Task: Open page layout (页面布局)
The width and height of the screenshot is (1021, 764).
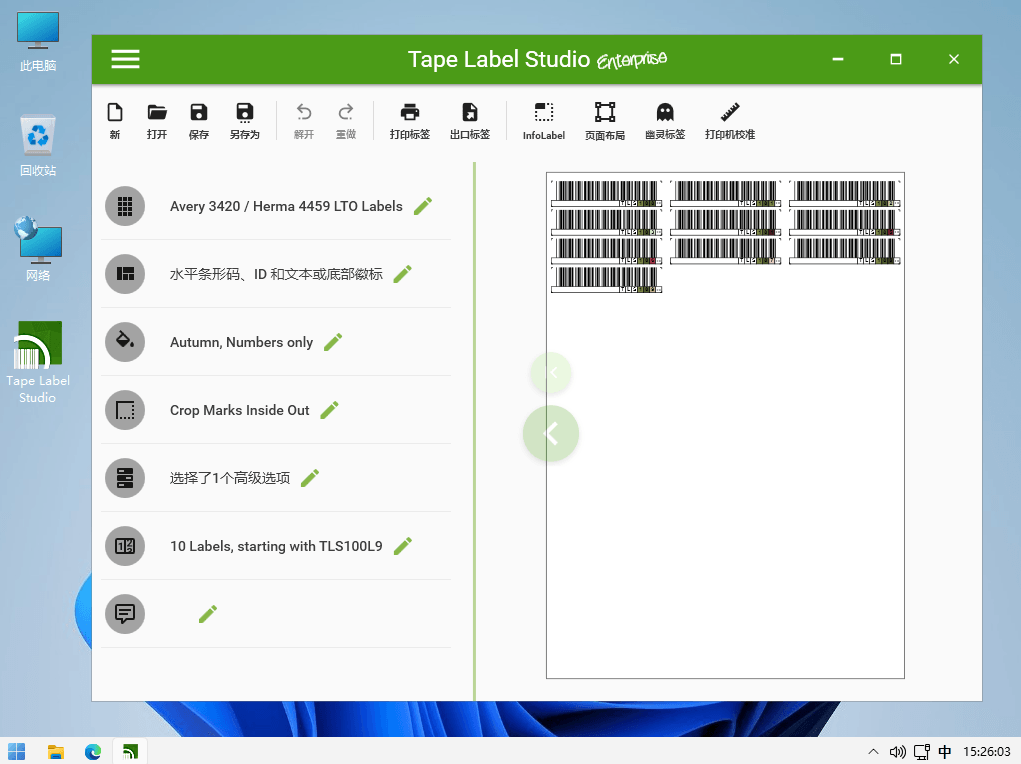Action: (x=605, y=121)
